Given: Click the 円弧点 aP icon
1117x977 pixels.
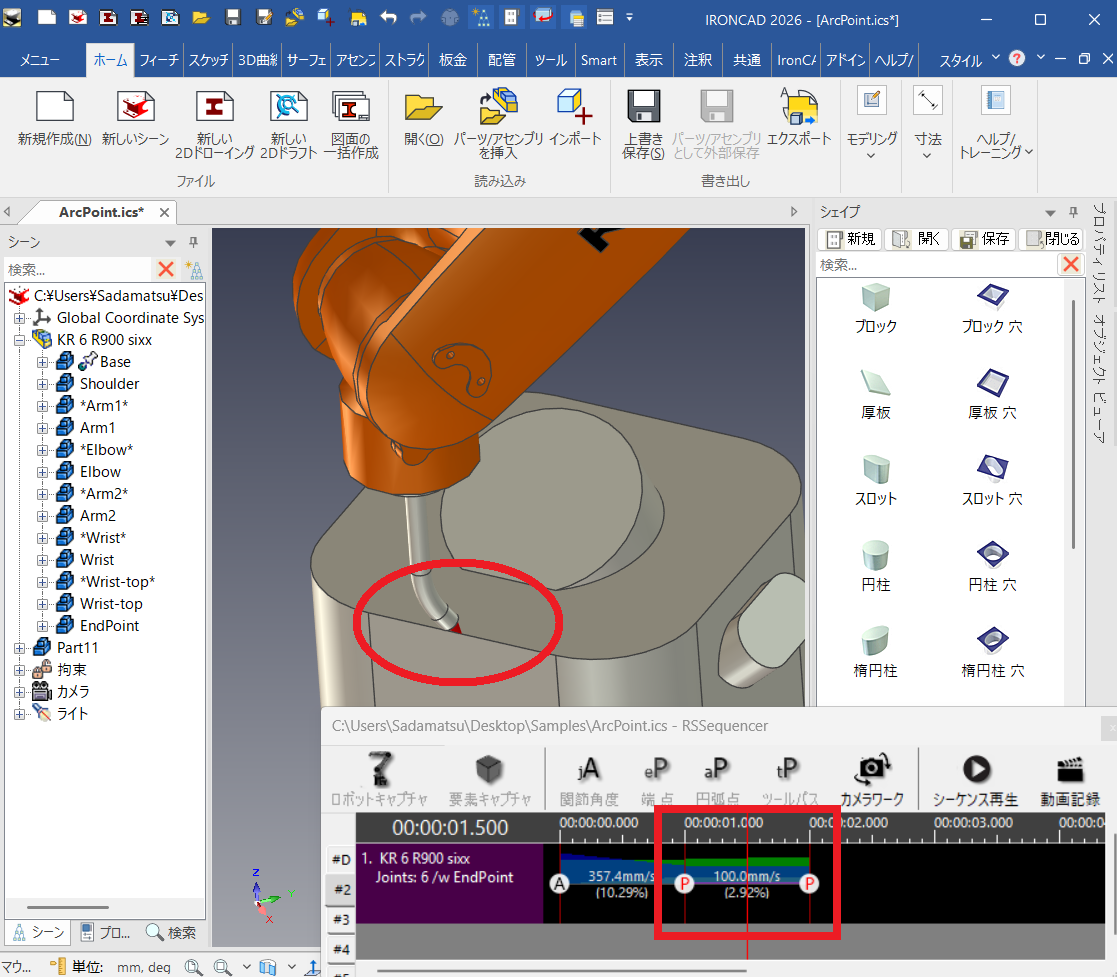Looking at the screenshot, I should [717, 779].
